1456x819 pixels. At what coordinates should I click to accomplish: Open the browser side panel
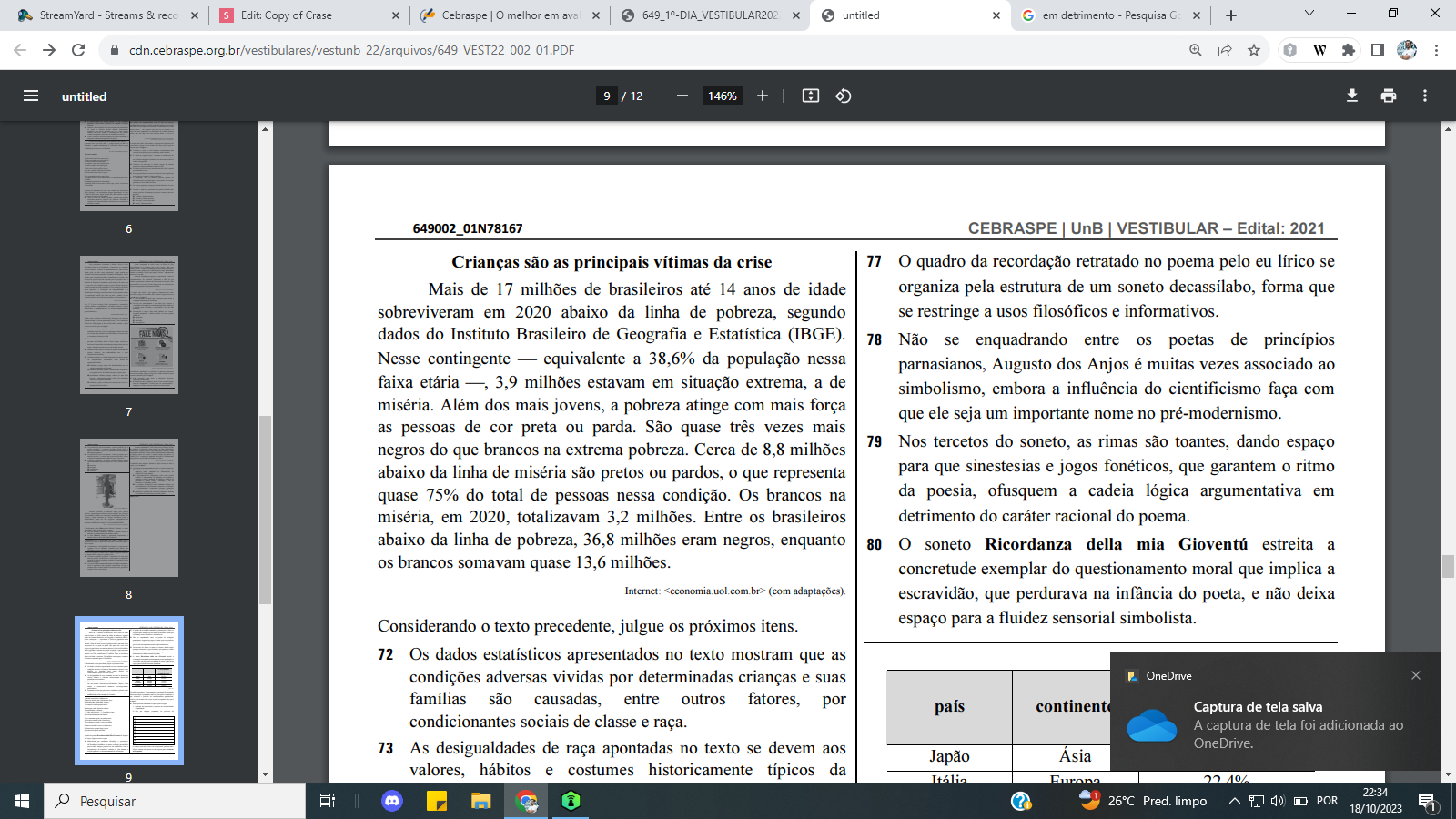pos(1378,50)
